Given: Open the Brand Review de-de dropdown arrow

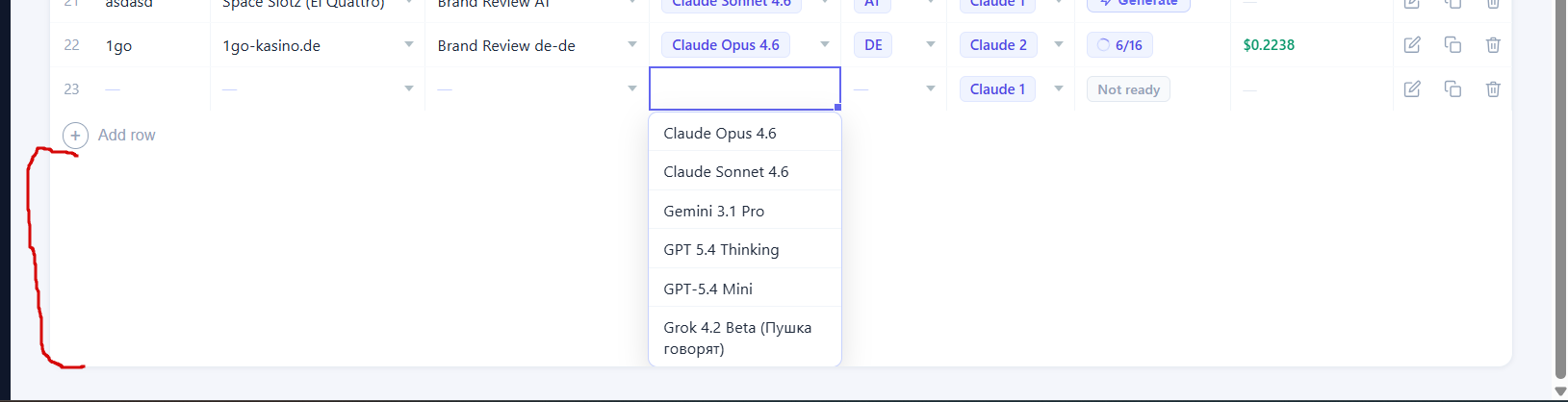Looking at the screenshot, I should click(x=632, y=45).
